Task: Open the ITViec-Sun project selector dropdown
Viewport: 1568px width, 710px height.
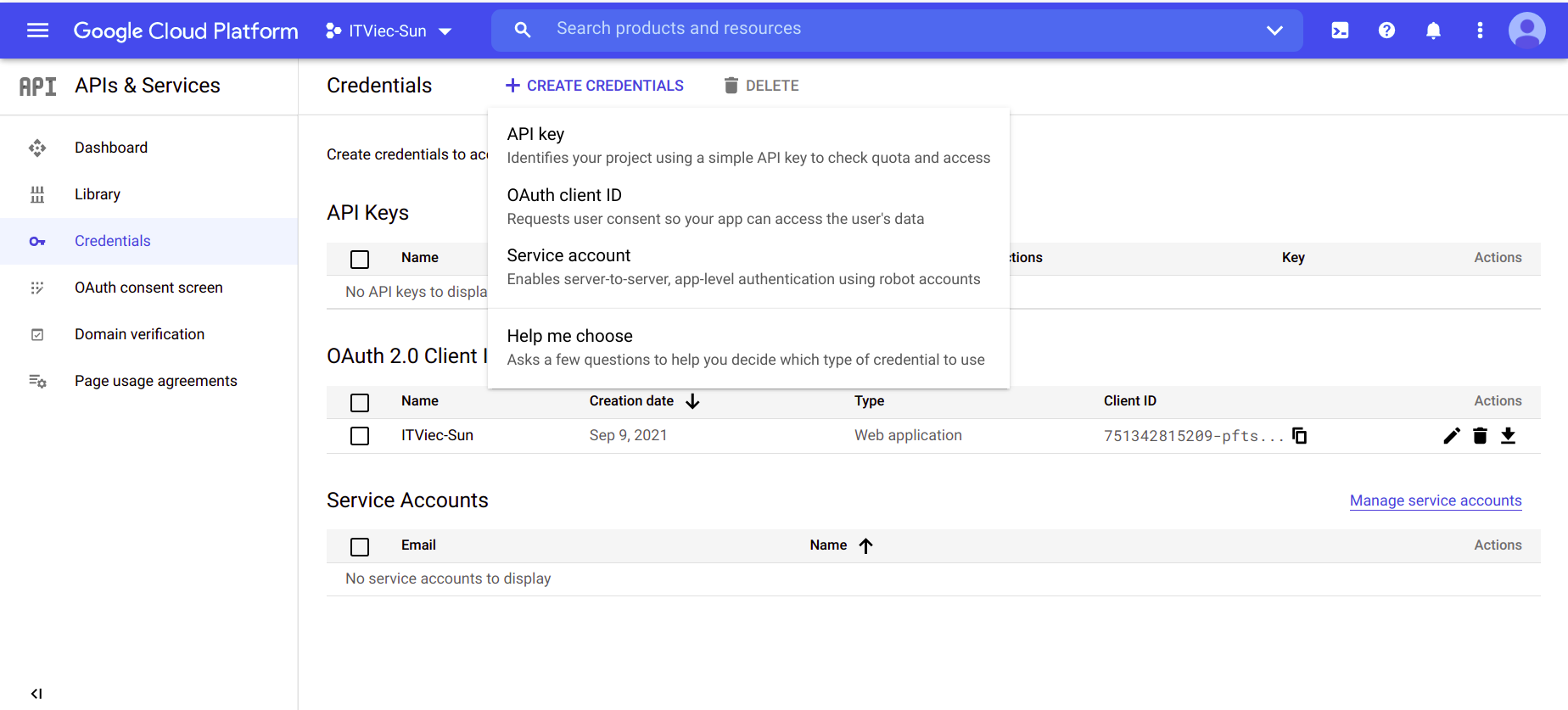Action: 389,31
